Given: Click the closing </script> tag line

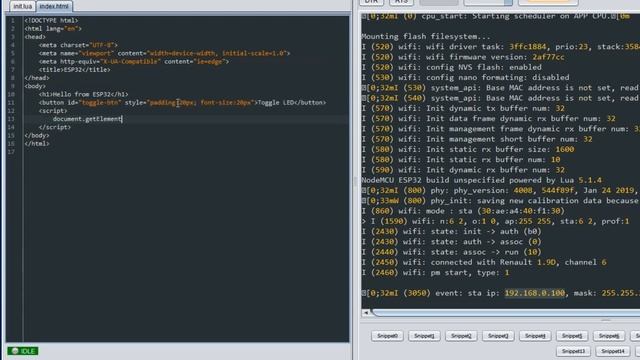Looking at the screenshot, I should 55,127.
